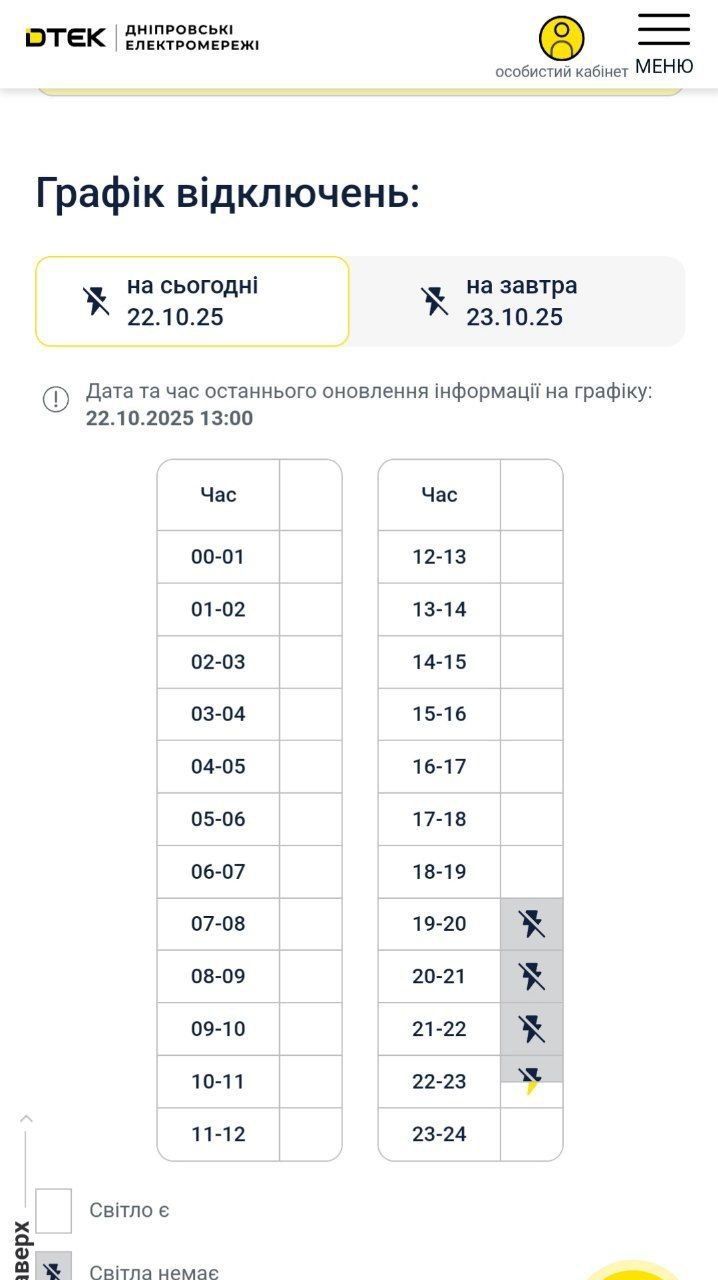This screenshot has width=718, height=1280.
Task: Click the DTEK logo
Action: pos(66,38)
